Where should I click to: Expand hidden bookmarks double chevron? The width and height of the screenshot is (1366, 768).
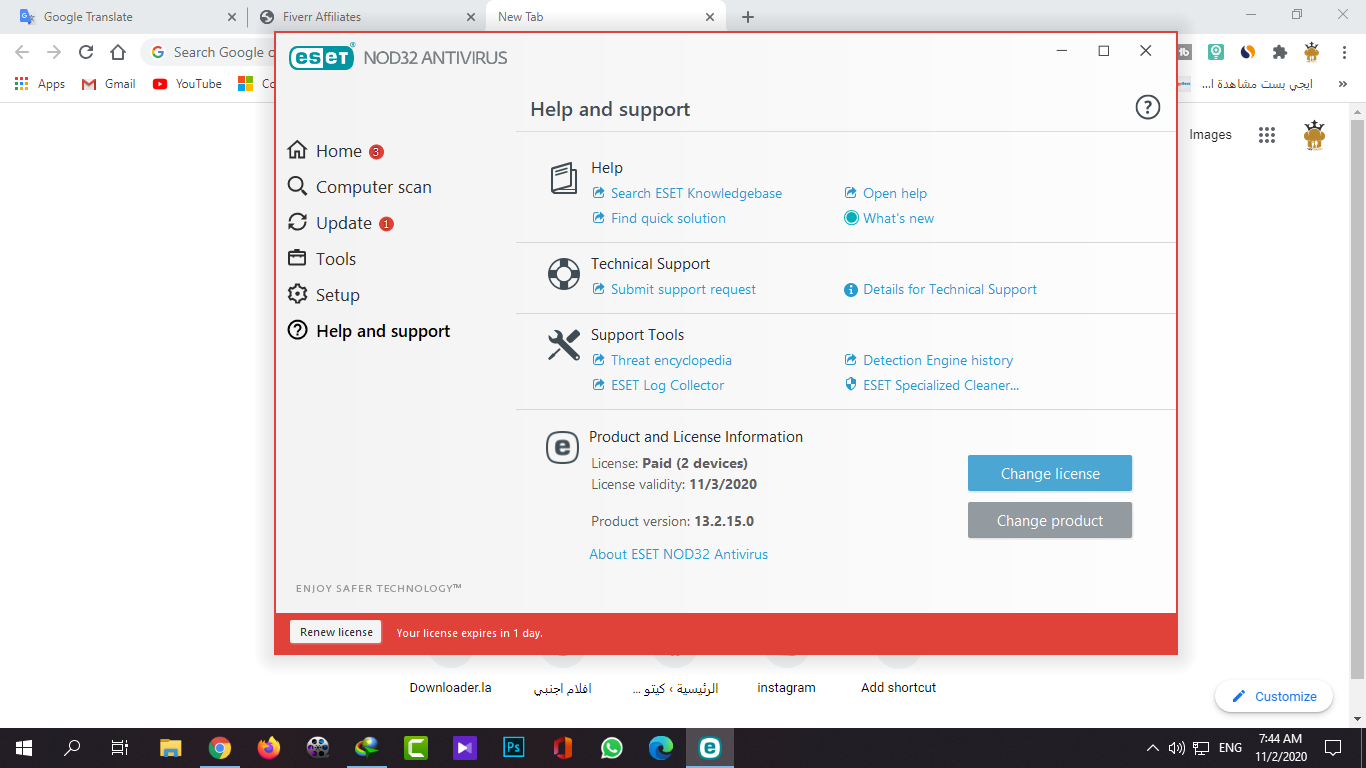(1343, 84)
